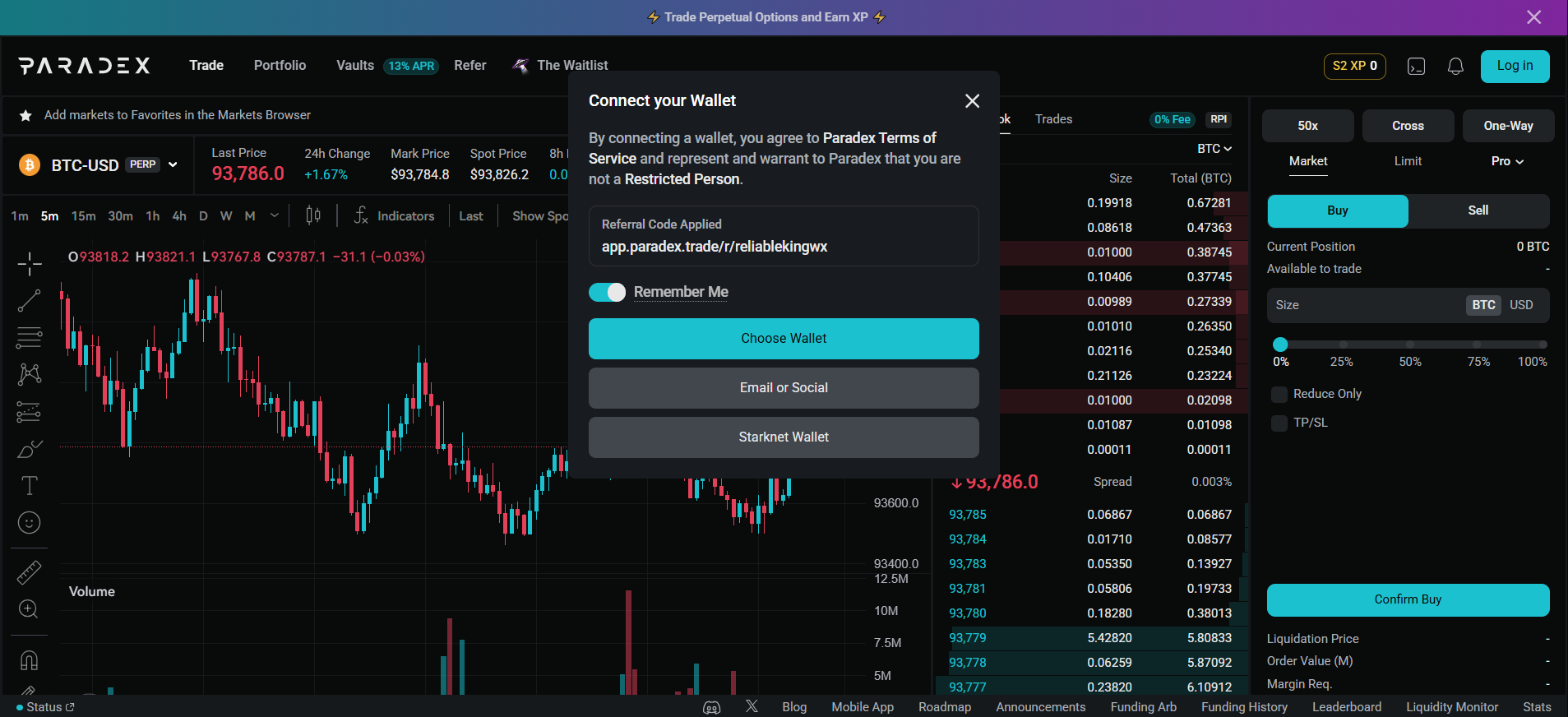Open the Pro order type dropdown
This screenshot has width=1568, height=717.
click(x=1507, y=161)
